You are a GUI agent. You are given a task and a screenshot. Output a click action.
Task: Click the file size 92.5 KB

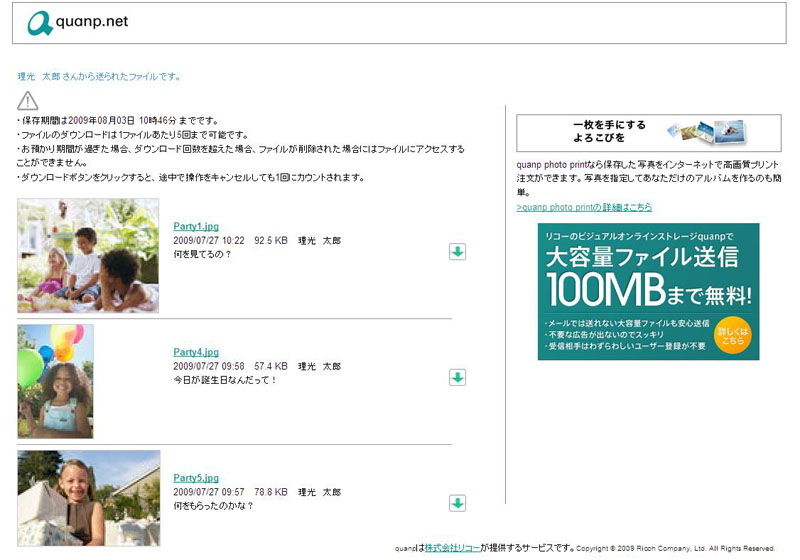tap(271, 240)
